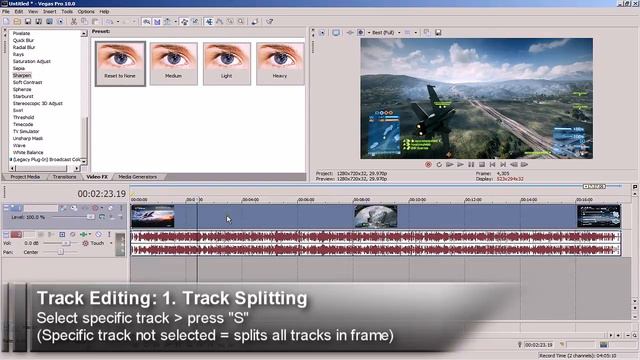Click Play From Start under preview

(x=450, y=164)
